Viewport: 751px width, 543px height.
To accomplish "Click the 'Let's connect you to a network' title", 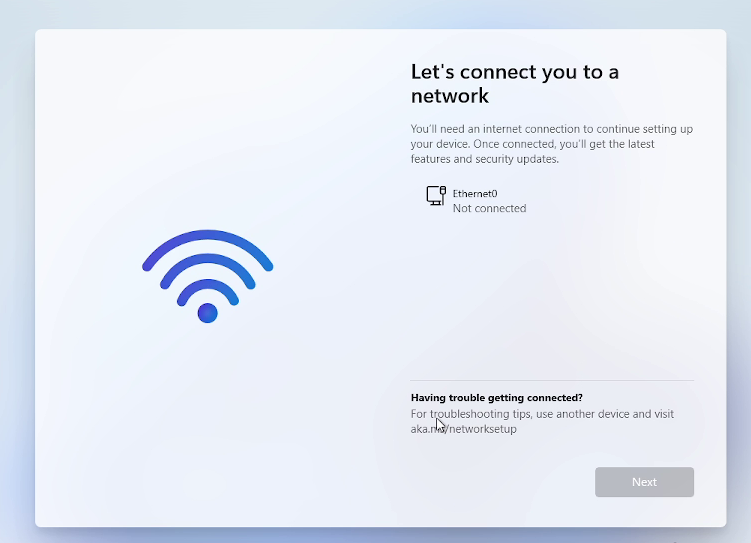I will coord(515,83).
